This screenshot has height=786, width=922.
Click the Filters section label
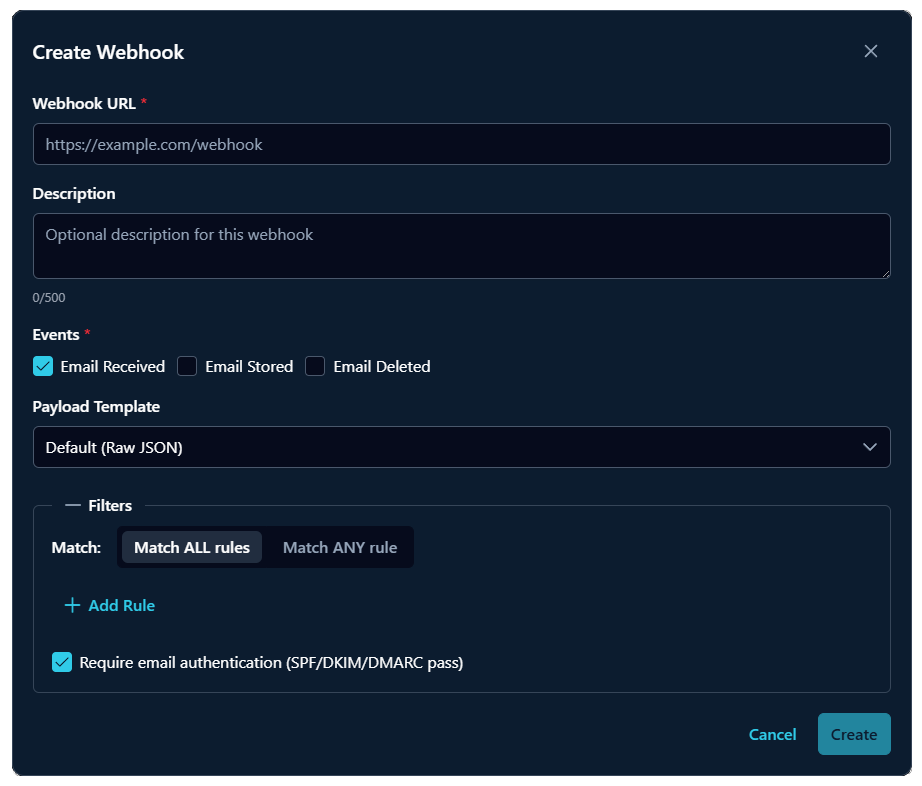(x=110, y=505)
